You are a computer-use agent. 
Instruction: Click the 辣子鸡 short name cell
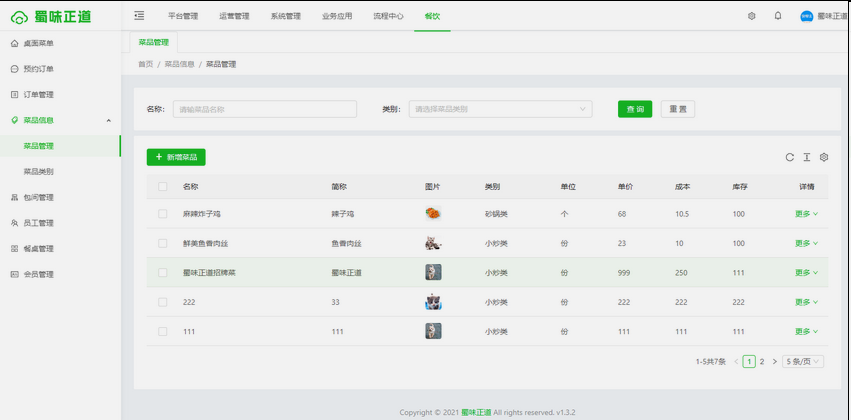[x=342, y=214]
